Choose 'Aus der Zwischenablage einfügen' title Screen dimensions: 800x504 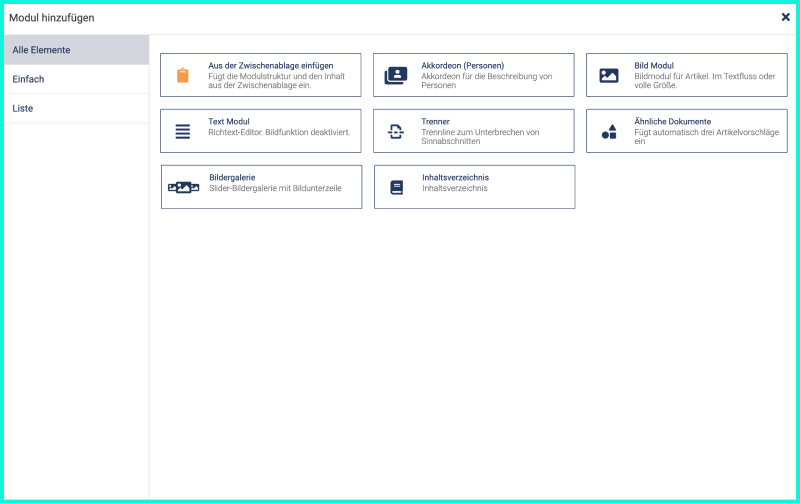coord(270,66)
